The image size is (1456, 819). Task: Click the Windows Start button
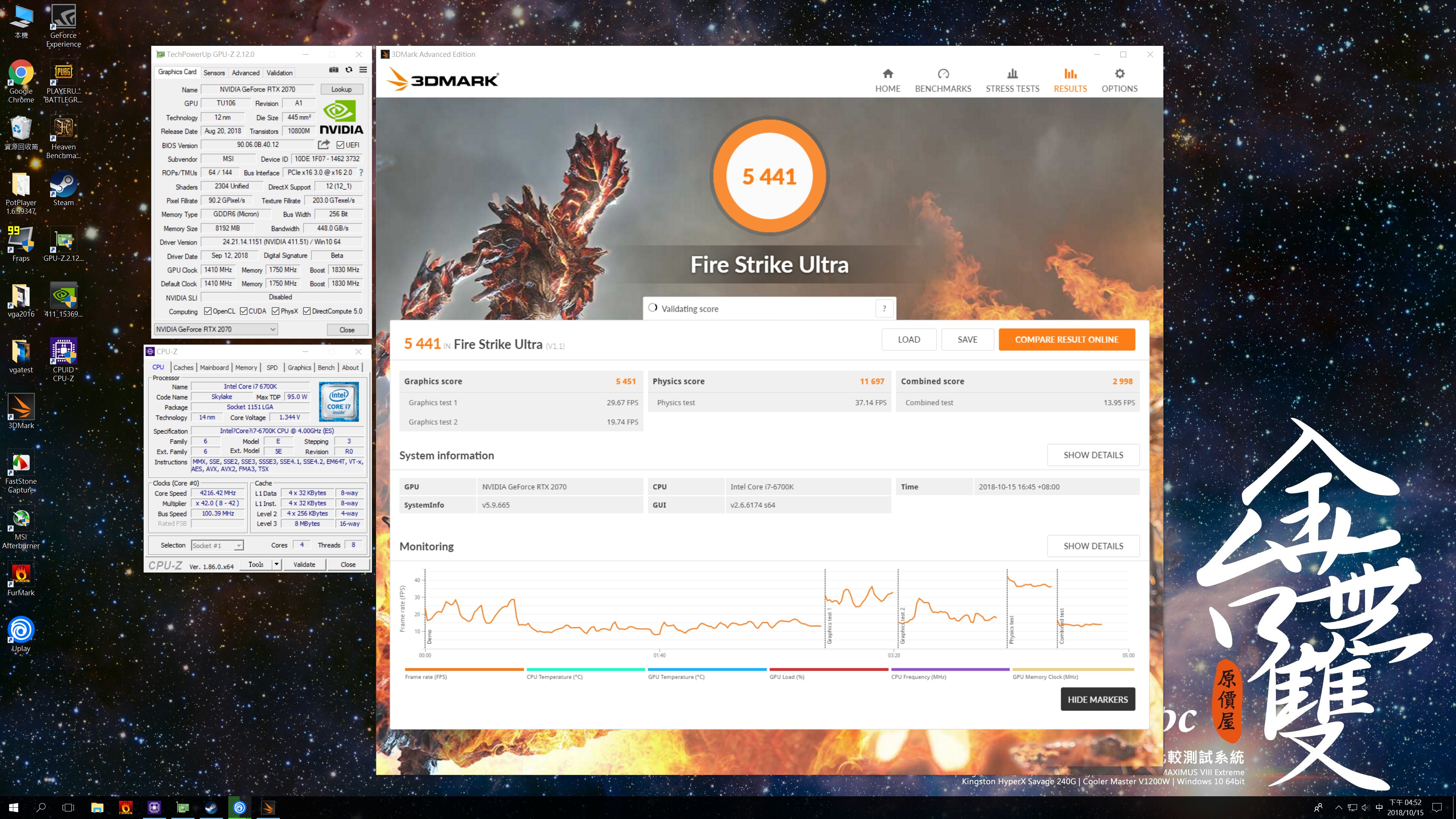click(14, 808)
